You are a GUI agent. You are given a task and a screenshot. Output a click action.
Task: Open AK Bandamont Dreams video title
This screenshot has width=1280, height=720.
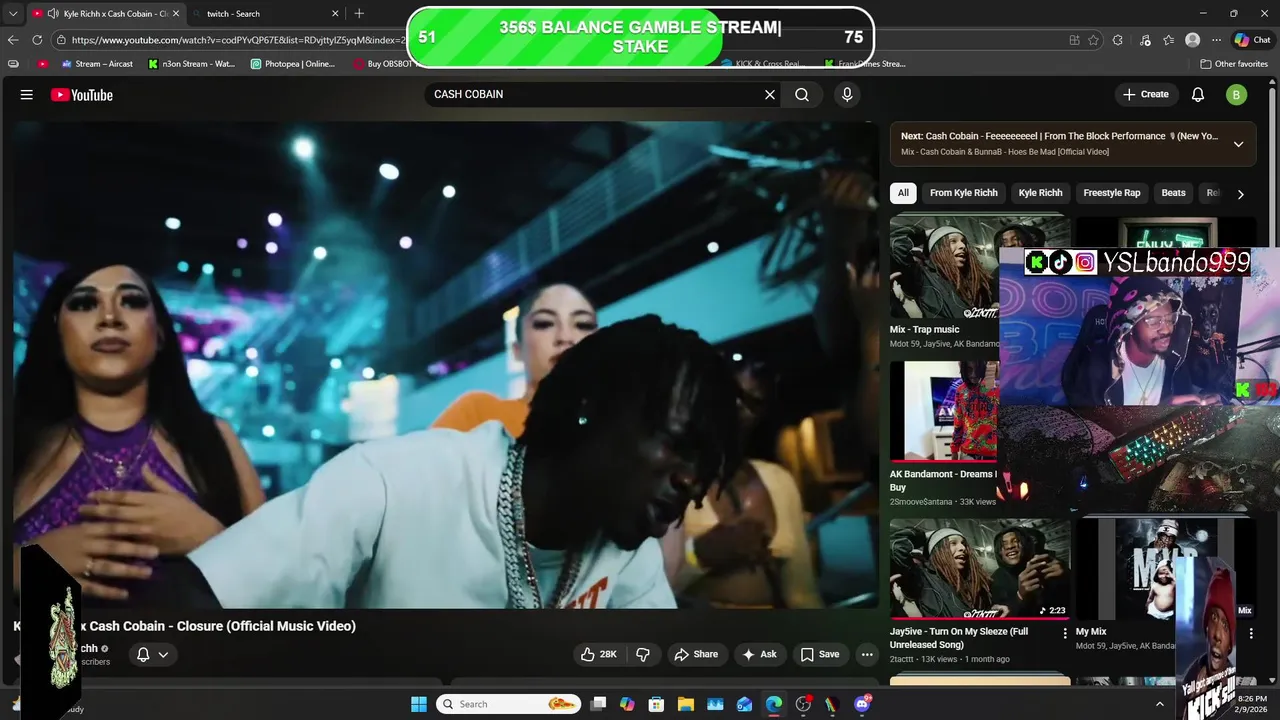943,480
